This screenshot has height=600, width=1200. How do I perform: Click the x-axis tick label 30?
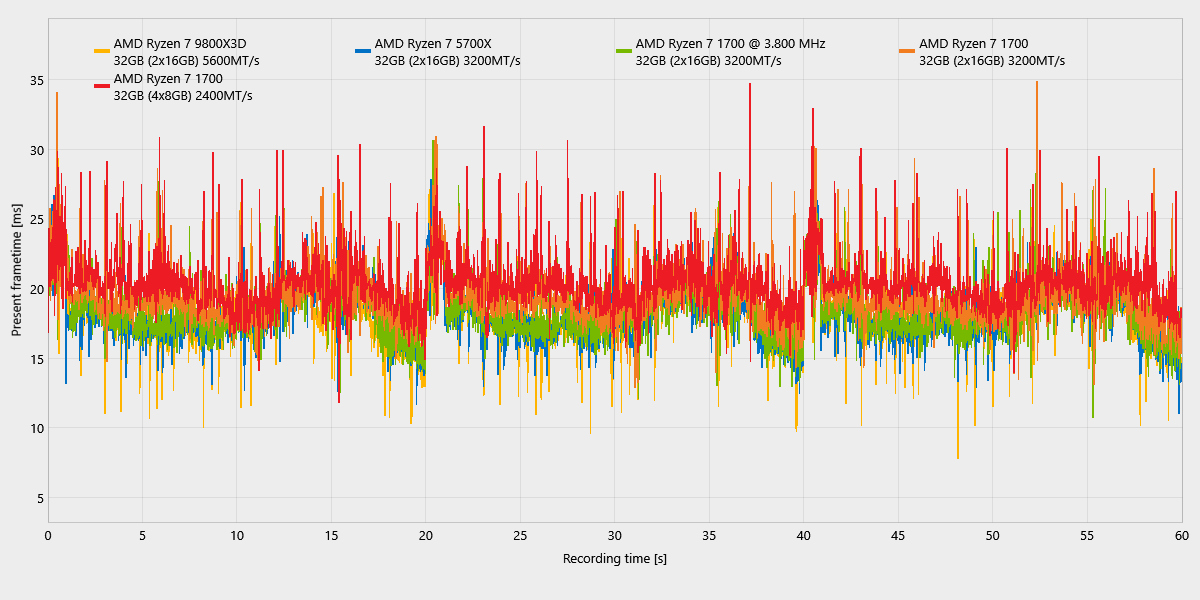(615, 535)
